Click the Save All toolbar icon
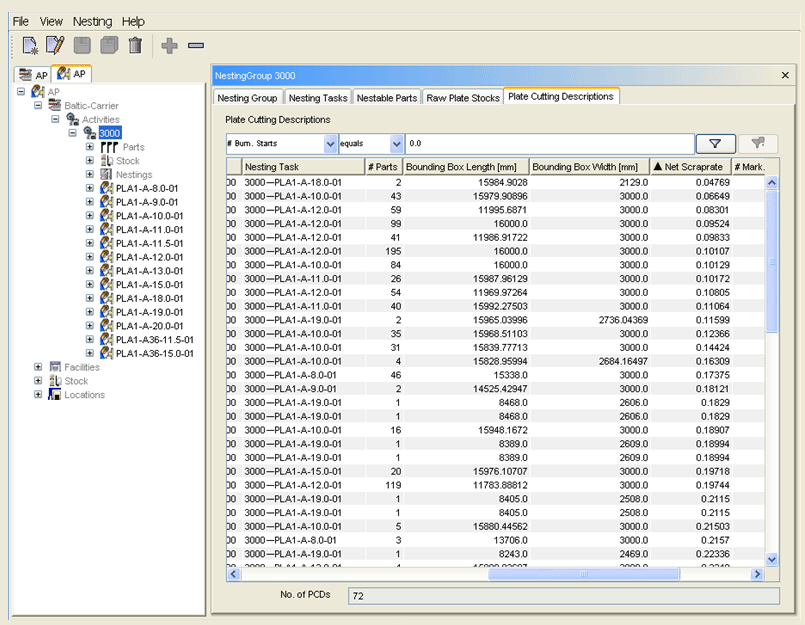Screen dimensions: 805x625 109,45
